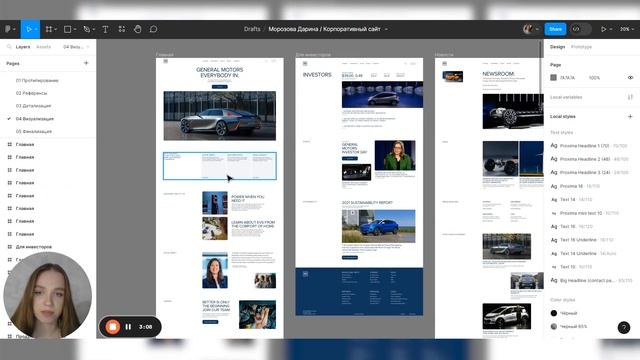Switch to the Layers tab
Screen dimensions: 640x360
coord(23,47)
